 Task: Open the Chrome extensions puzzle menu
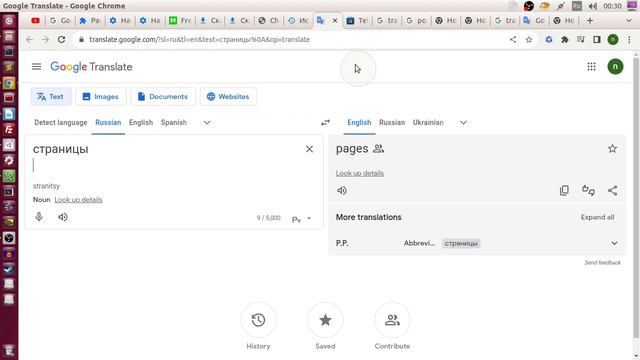click(565, 40)
